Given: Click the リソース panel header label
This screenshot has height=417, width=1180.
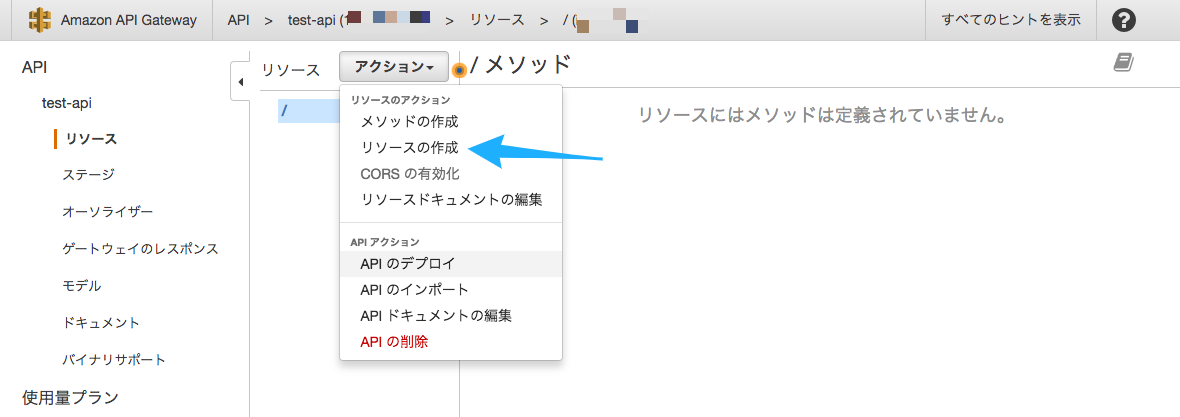Looking at the screenshot, I should (290, 70).
